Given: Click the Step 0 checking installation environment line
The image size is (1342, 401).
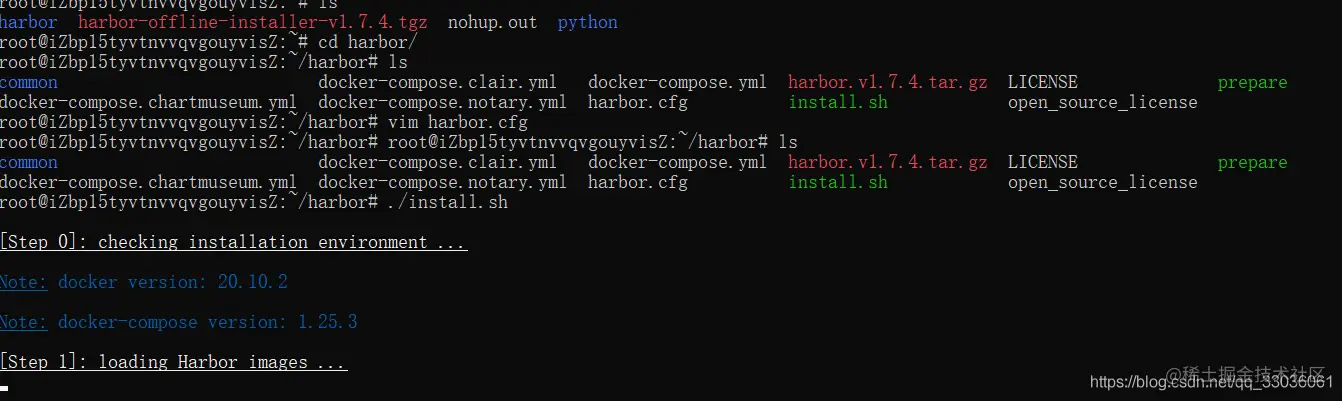Looking at the screenshot, I should (x=233, y=242).
